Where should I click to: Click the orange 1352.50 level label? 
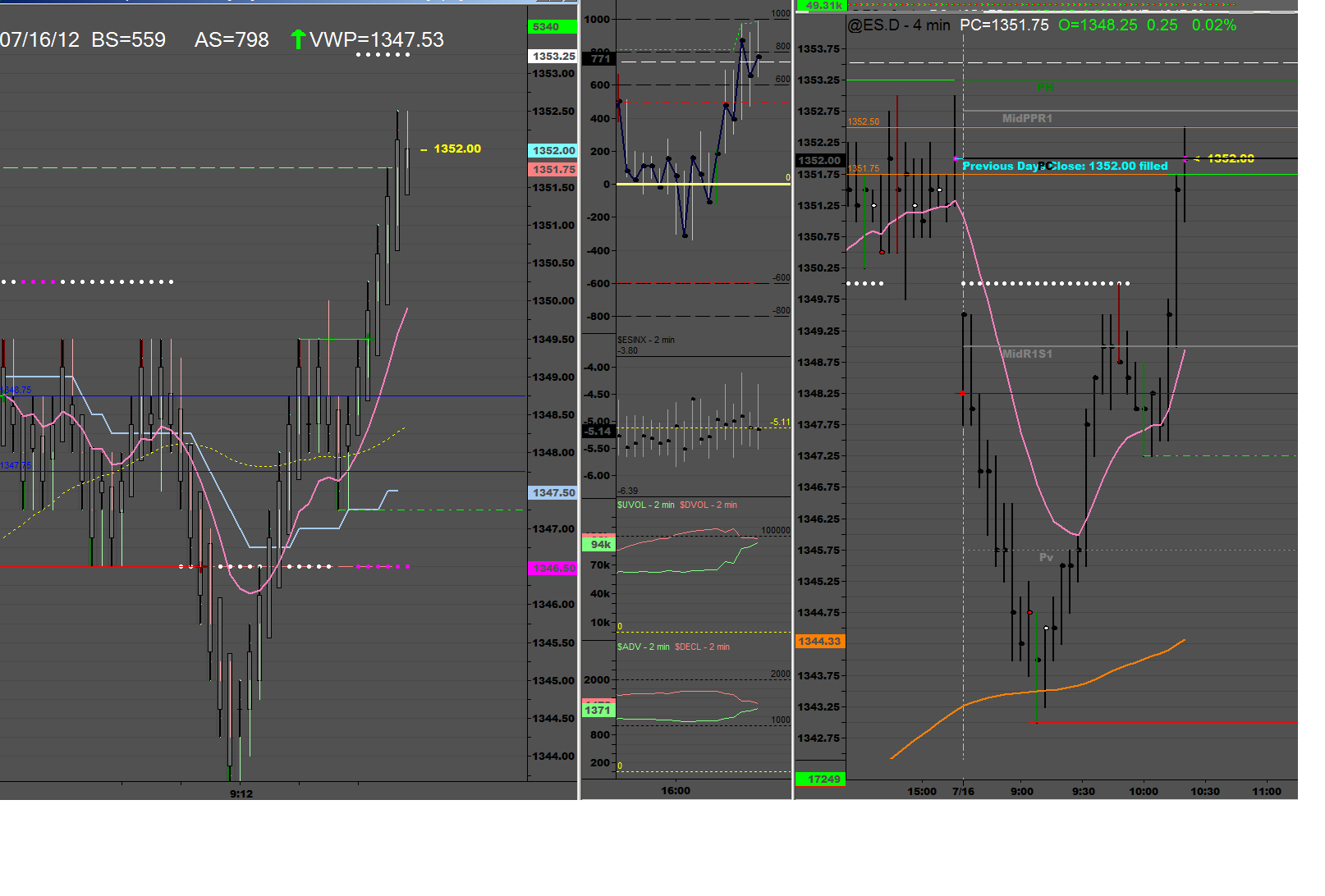[864, 121]
